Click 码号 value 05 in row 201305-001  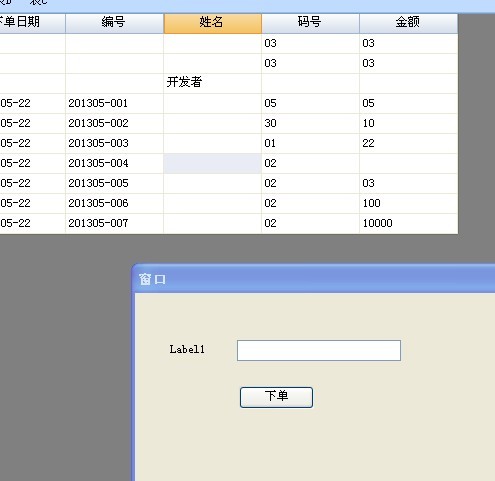click(310, 103)
